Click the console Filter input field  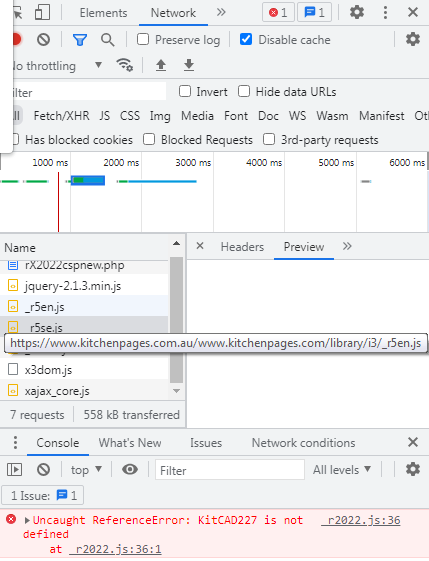click(x=230, y=470)
